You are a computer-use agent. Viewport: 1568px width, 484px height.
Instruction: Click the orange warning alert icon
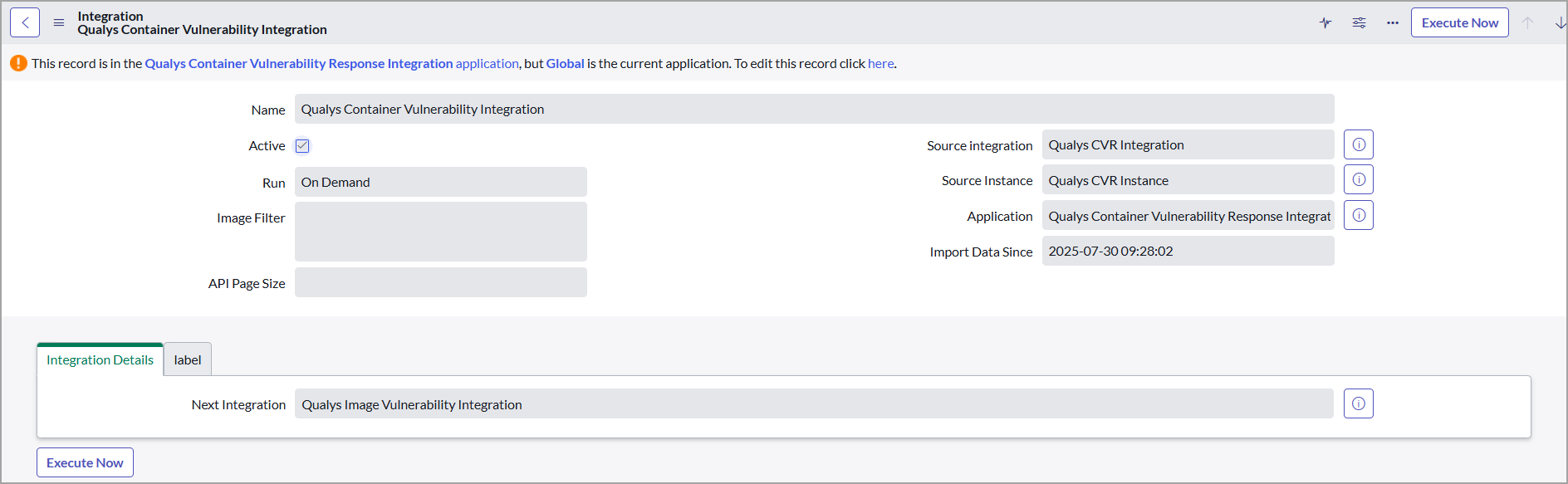coord(18,63)
